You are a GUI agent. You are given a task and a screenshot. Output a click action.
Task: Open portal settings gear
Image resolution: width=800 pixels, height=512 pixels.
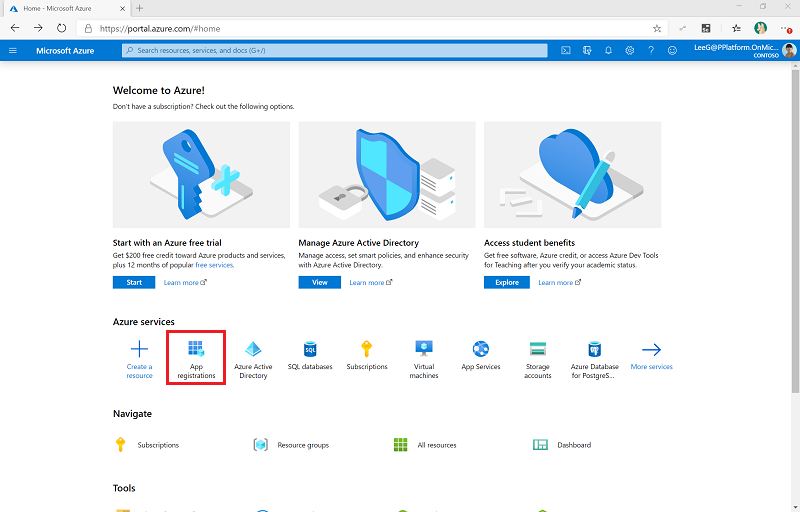pos(630,50)
